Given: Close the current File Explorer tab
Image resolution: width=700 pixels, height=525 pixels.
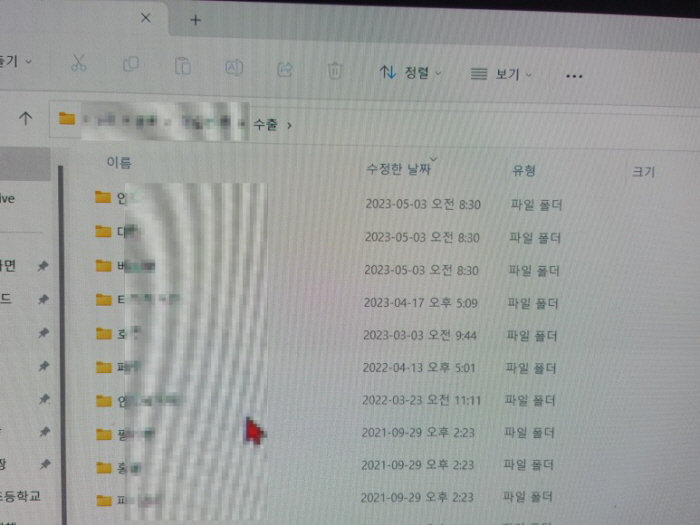Looking at the screenshot, I should pos(146,18).
